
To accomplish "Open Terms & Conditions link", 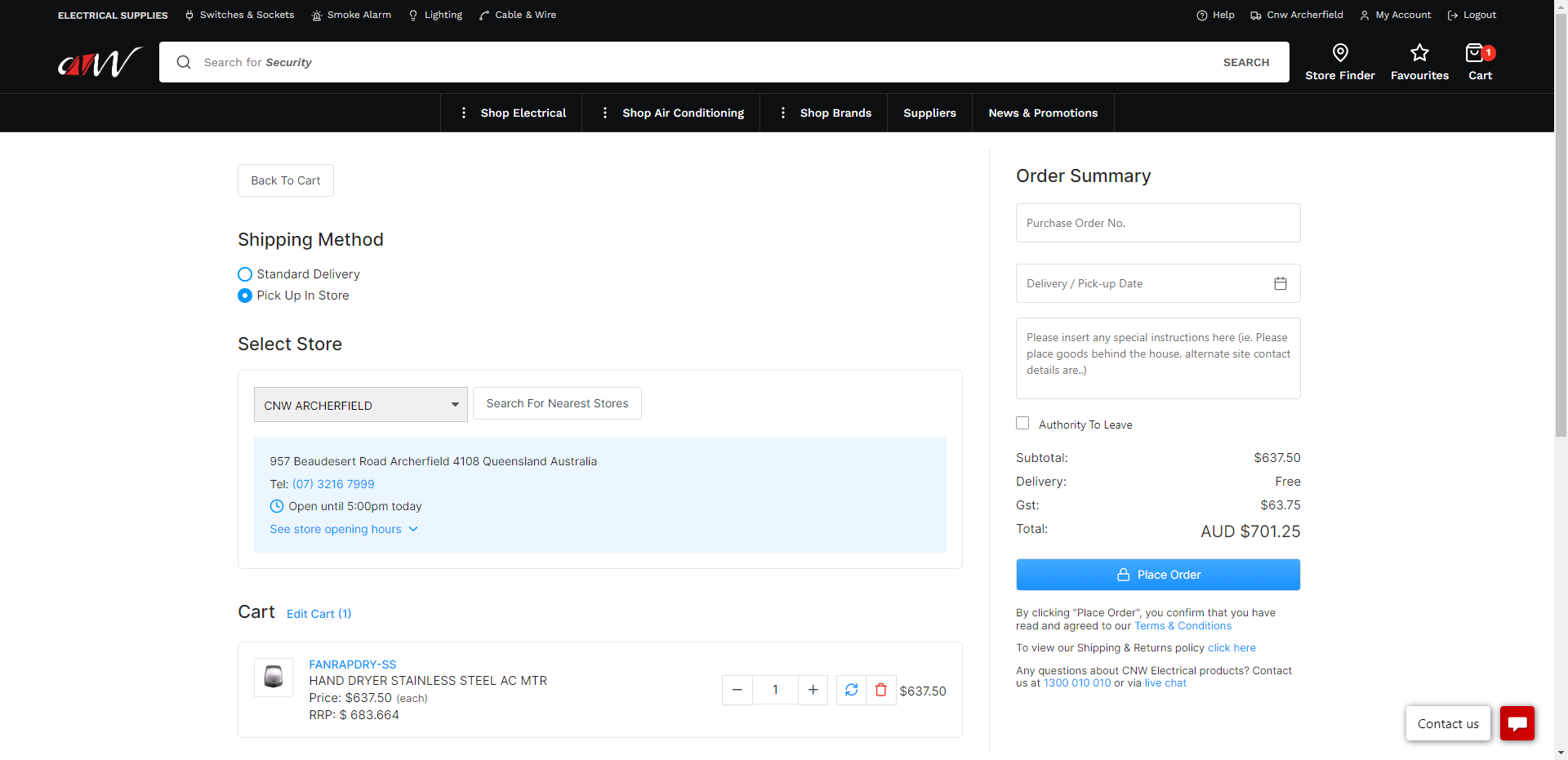I will click(x=1183, y=626).
